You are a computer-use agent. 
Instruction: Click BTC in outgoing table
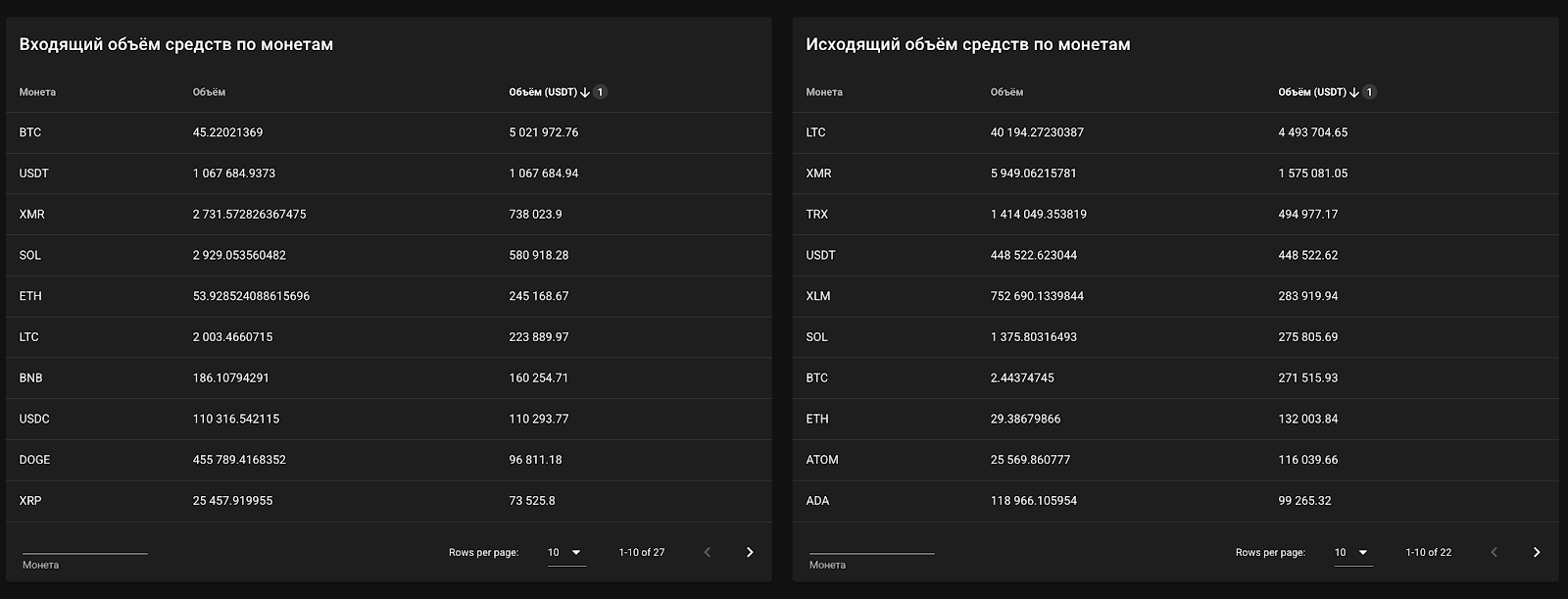coord(816,377)
